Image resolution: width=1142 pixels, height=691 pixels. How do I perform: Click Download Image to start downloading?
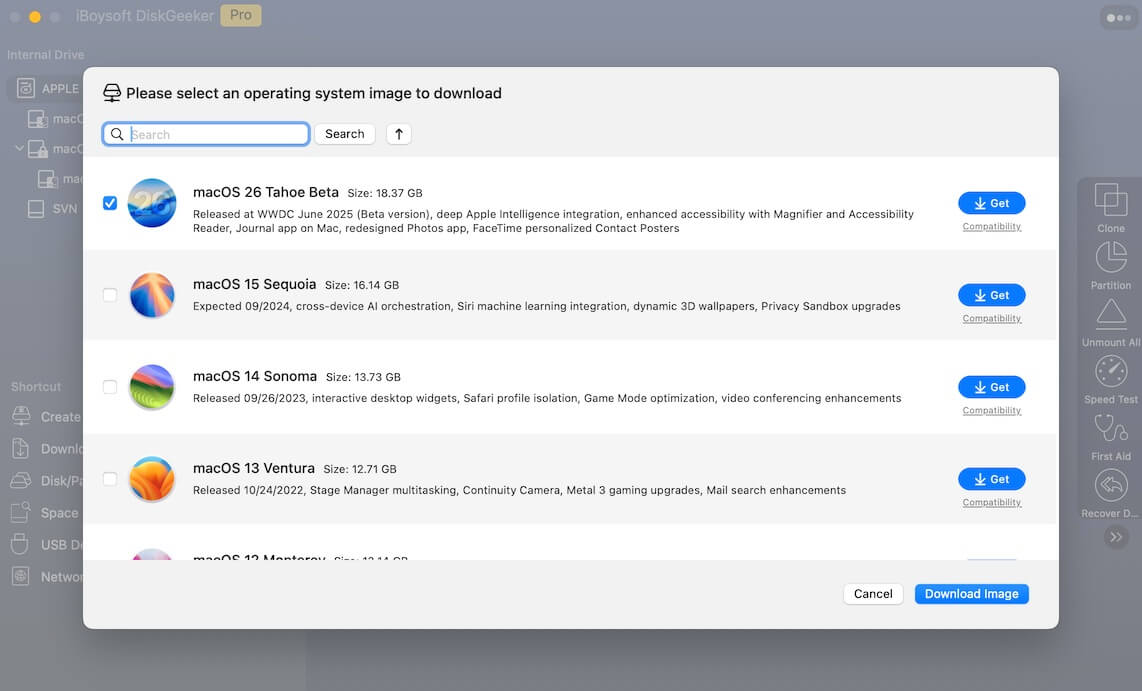pyautogui.click(x=971, y=593)
